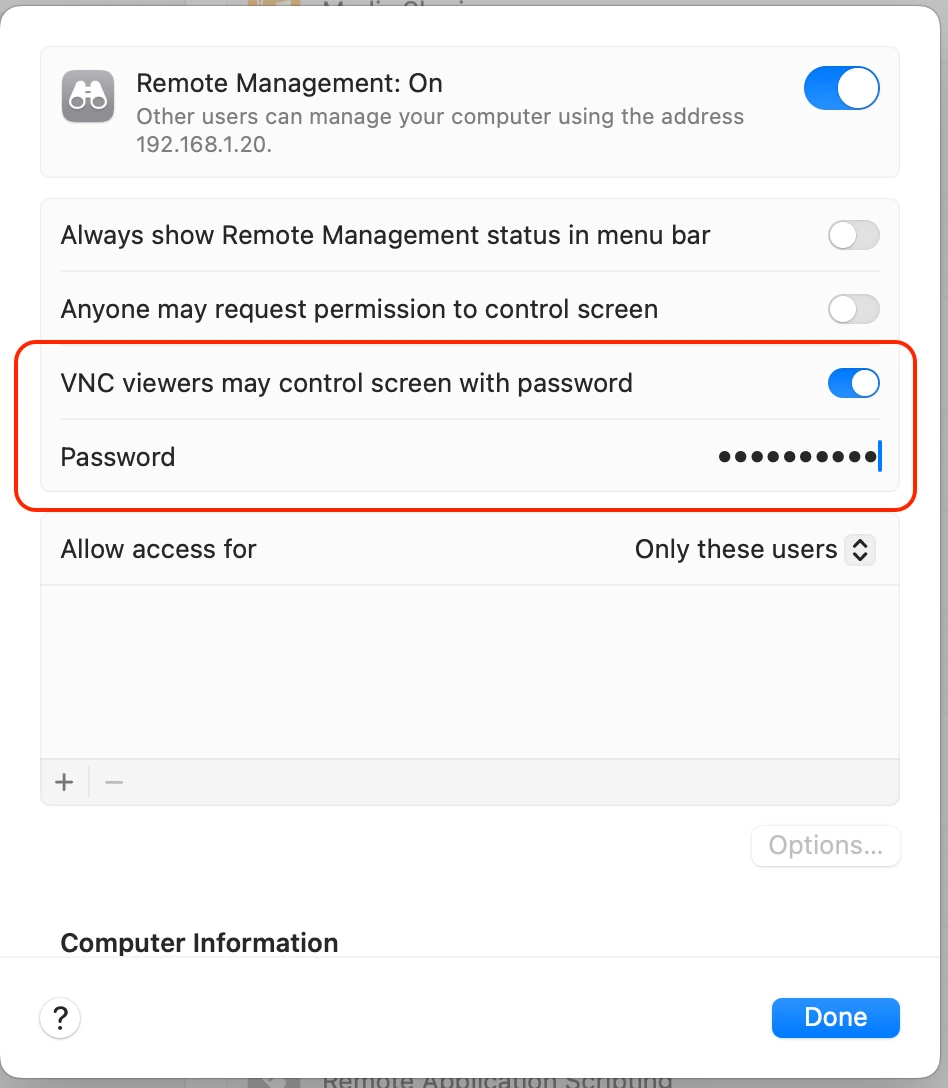
Task: Click the Done button
Action: tap(836, 1017)
